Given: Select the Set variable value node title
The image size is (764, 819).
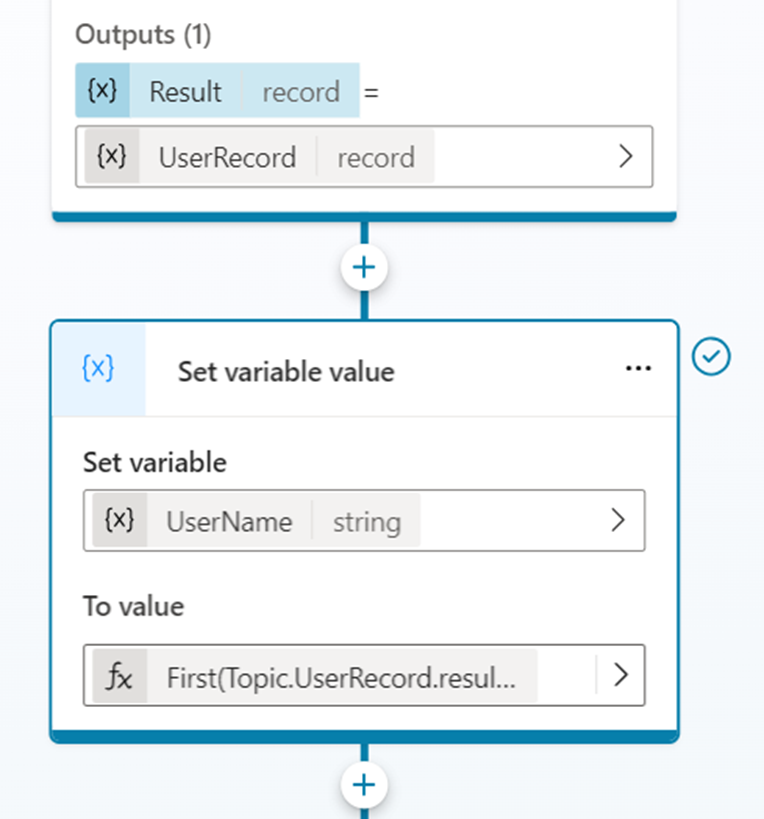Looking at the screenshot, I should point(286,372).
